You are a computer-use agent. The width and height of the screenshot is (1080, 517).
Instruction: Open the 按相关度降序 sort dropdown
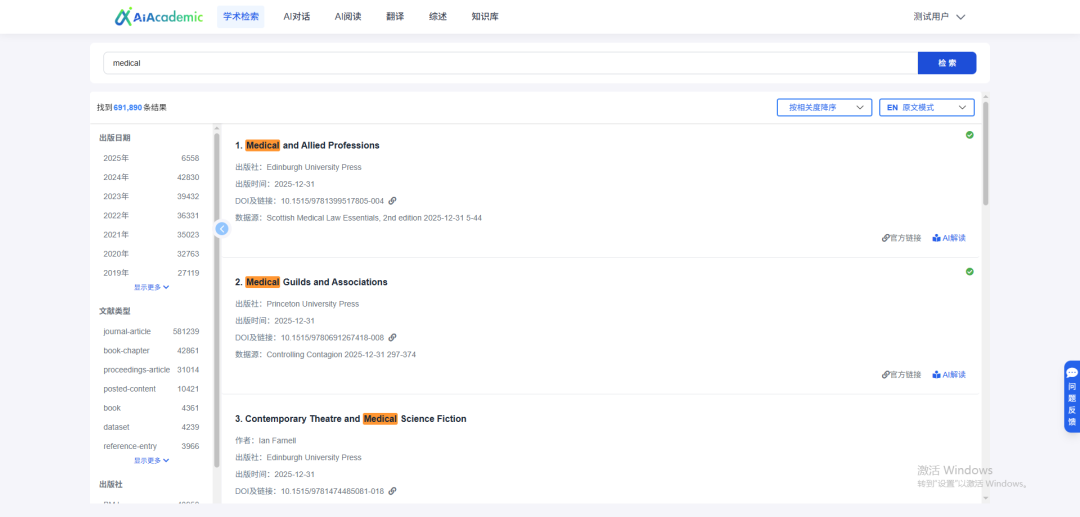pyautogui.click(x=824, y=107)
